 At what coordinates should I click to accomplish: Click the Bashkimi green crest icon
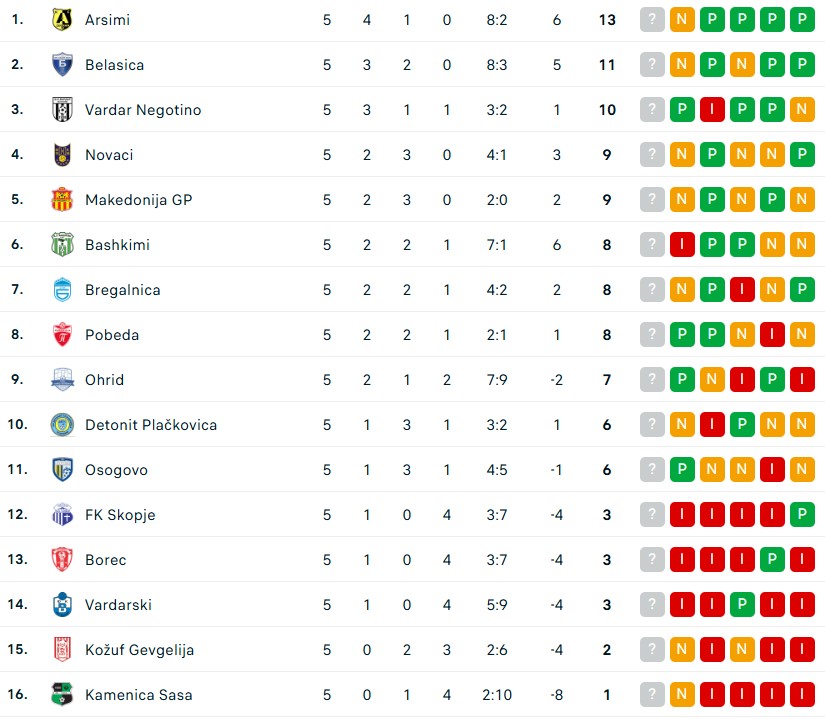tap(62, 245)
